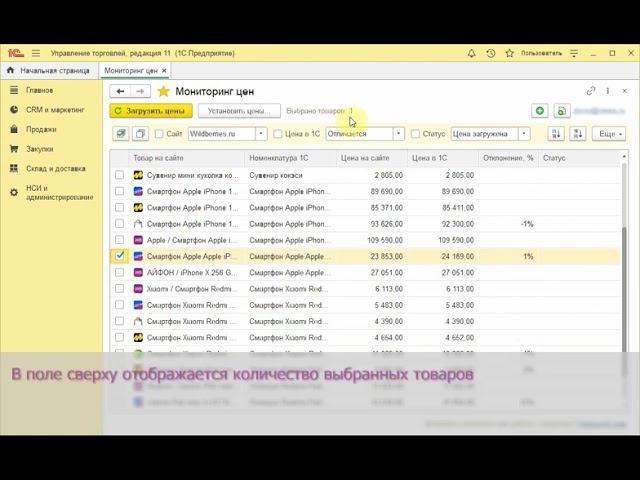Click select all checkmarks toolbar icon
Screen dimensions: 640x480
pyautogui.click(x=121, y=133)
